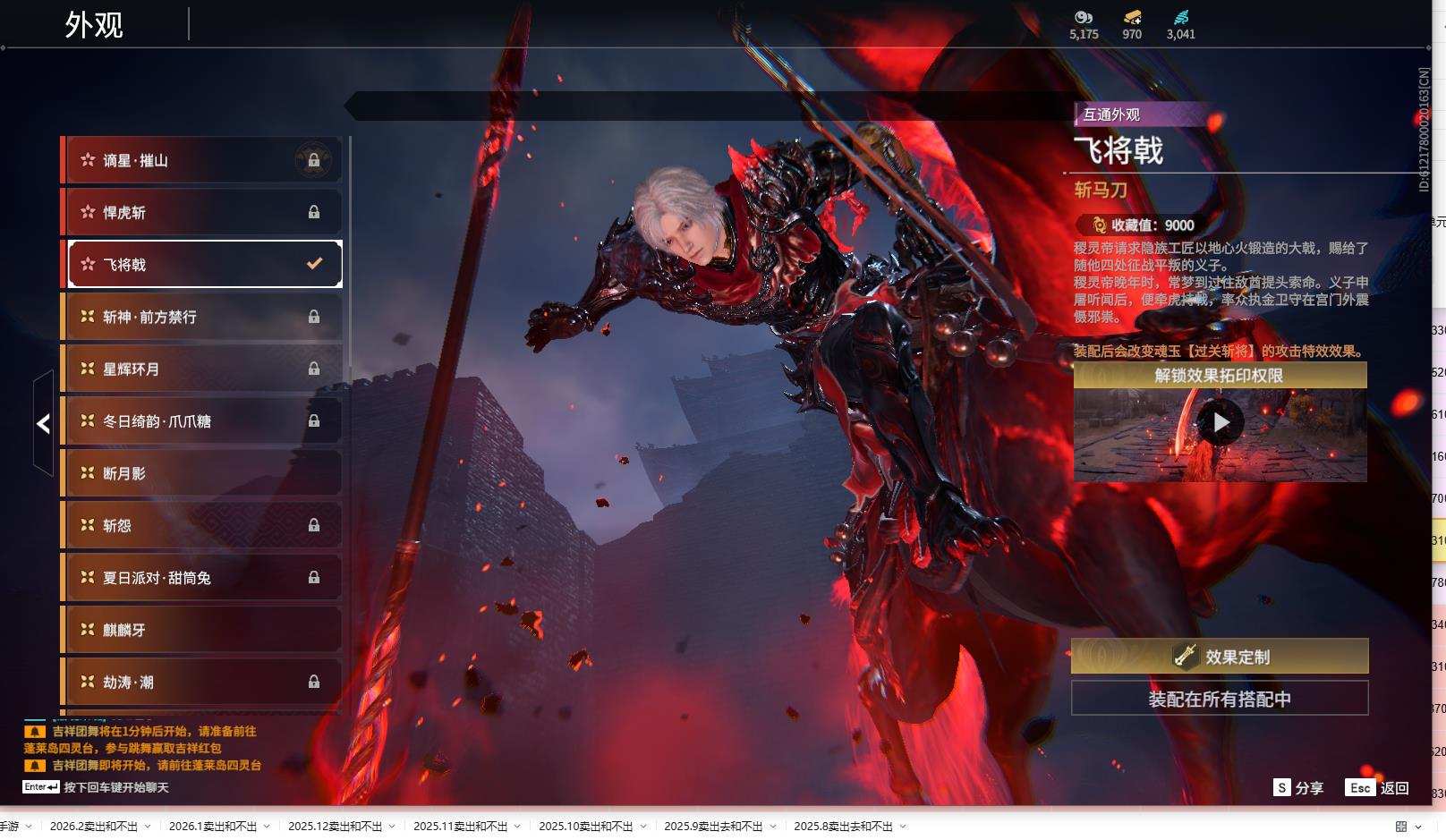Switch to the 2026.1卖出和不出 sheet tab
This screenshot has width=1446, height=840.
tap(212, 827)
